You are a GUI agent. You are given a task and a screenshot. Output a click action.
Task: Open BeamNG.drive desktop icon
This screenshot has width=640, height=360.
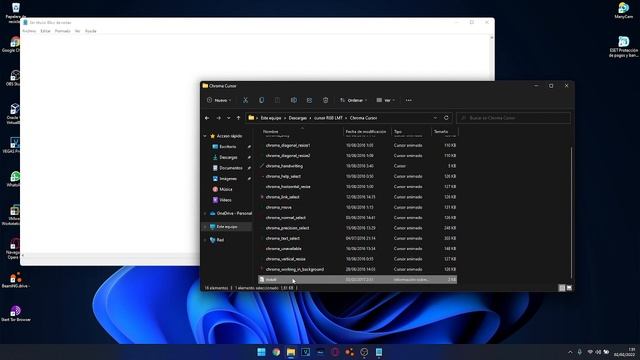[16, 280]
